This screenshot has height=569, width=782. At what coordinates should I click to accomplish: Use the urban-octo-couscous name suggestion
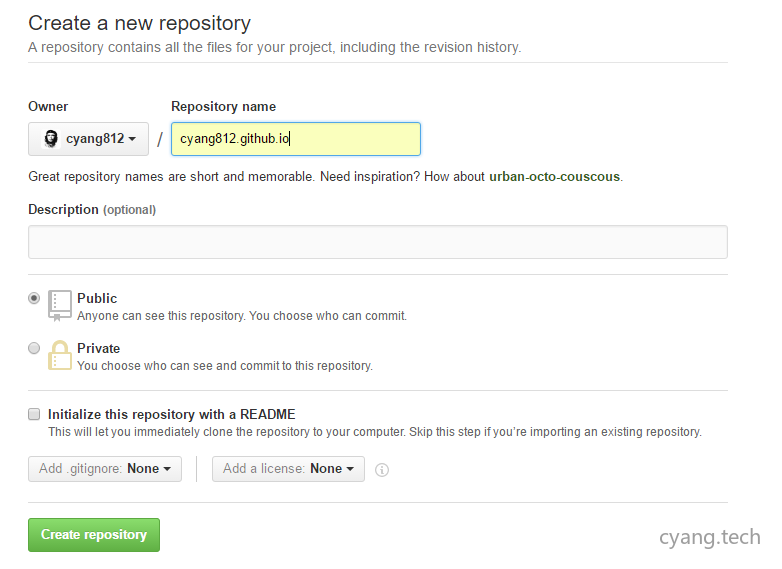click(x=554, y=177)
